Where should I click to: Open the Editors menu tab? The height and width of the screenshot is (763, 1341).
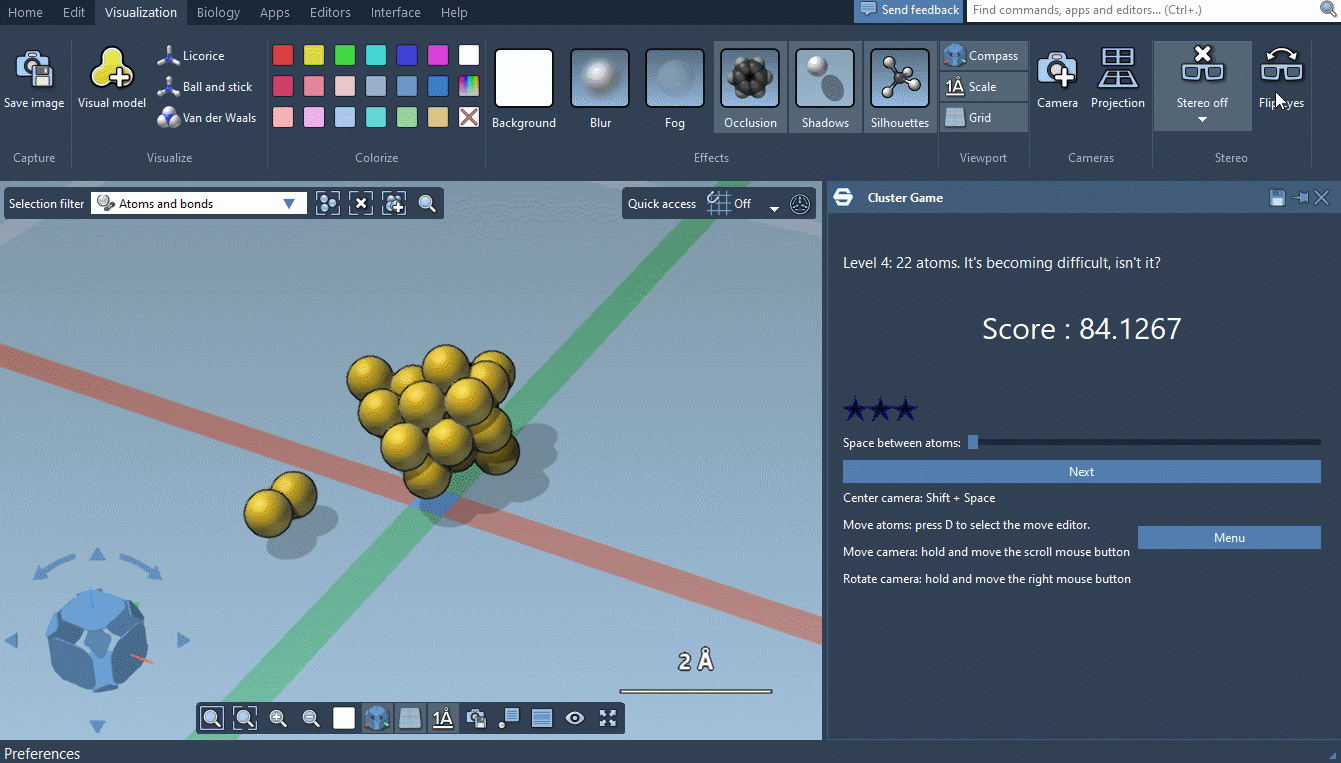[x=330, y=12]
